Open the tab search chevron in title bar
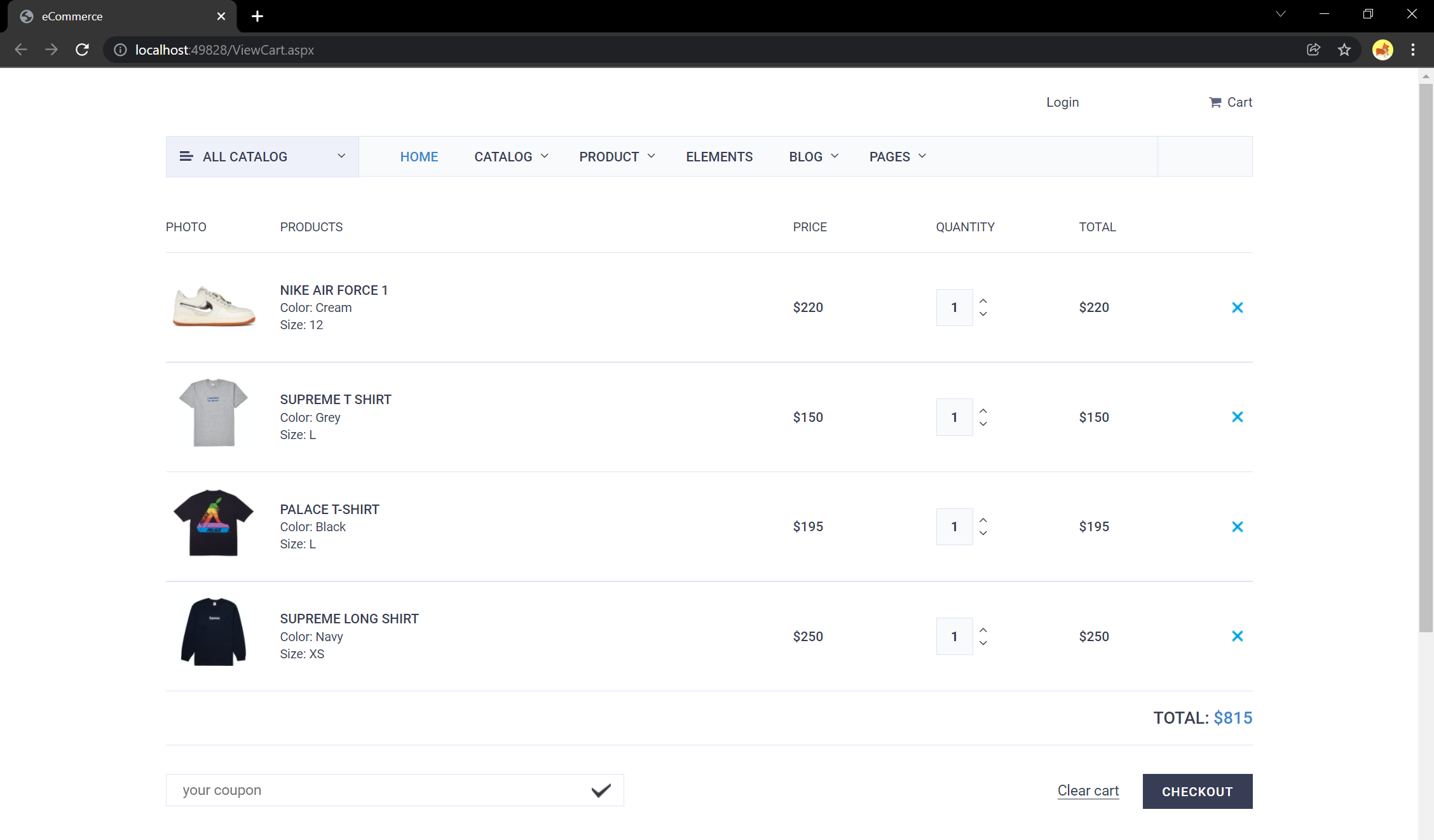The height and width of the screenshot is (840, 1434). tap(1281, 14)
